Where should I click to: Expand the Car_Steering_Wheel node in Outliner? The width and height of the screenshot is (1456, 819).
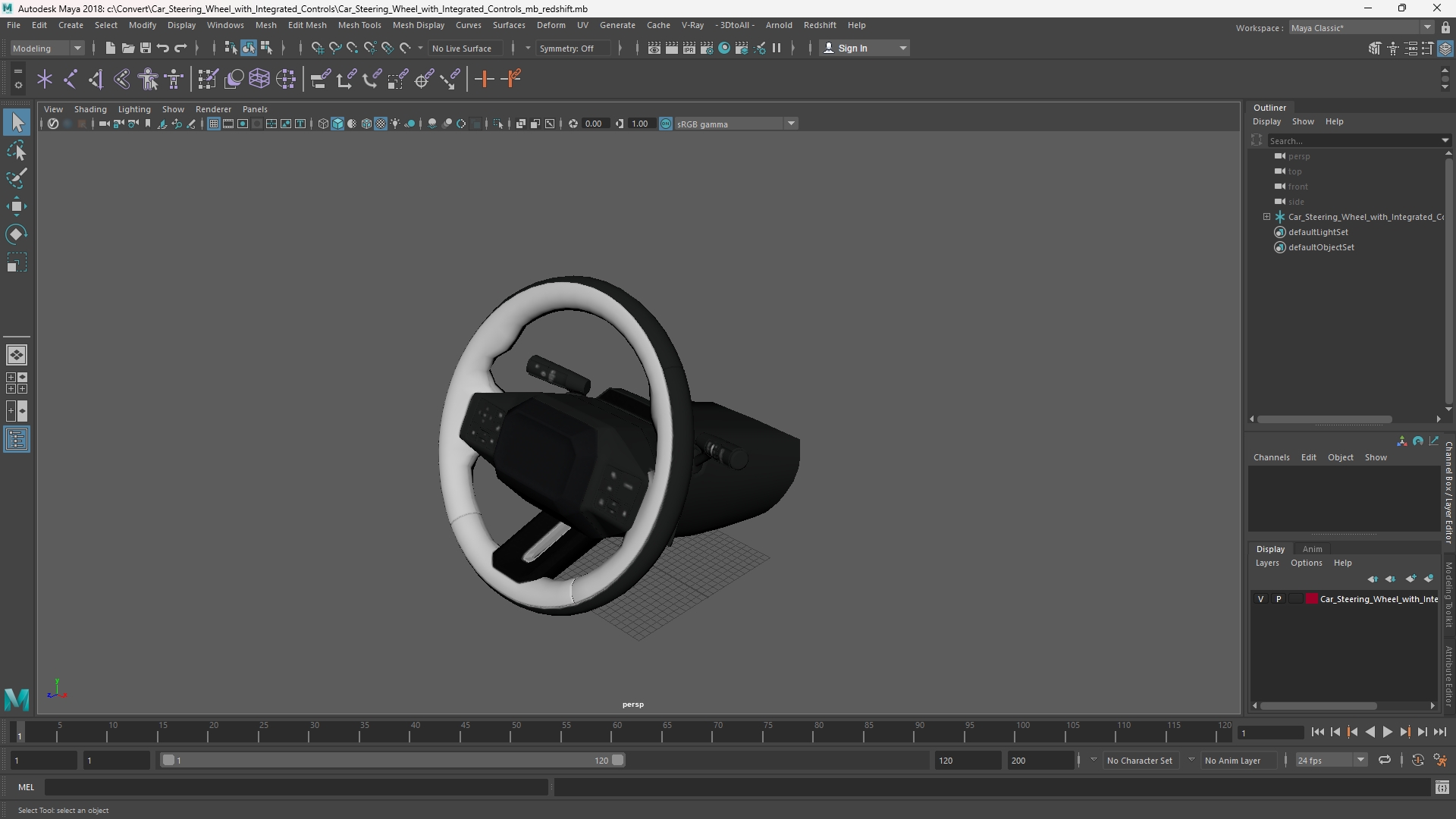[x=1266, y=217]
